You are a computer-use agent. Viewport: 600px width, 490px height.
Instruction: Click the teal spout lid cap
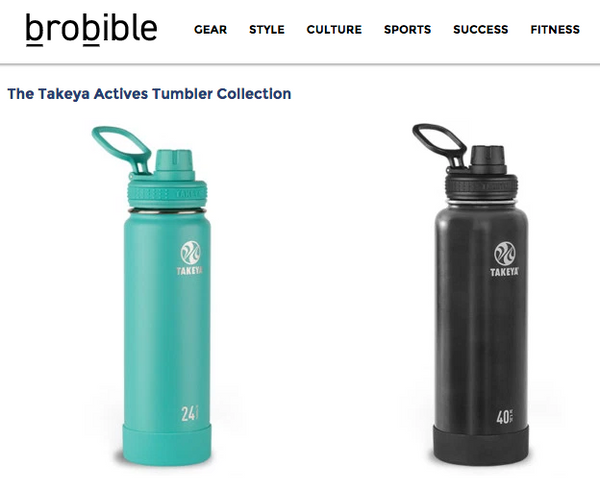(174, 164)
